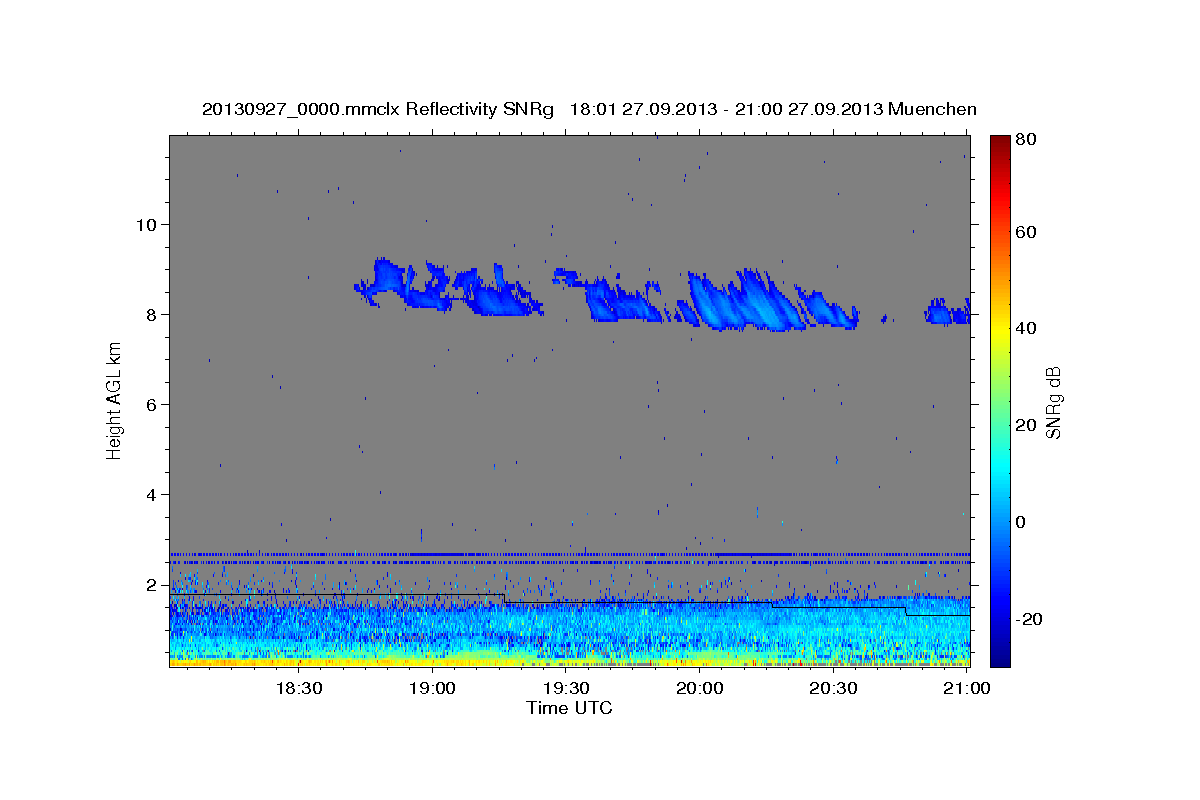Click the height tick label 6
The height and width of the screenshot is (800, 1200).
pos(152,404)
